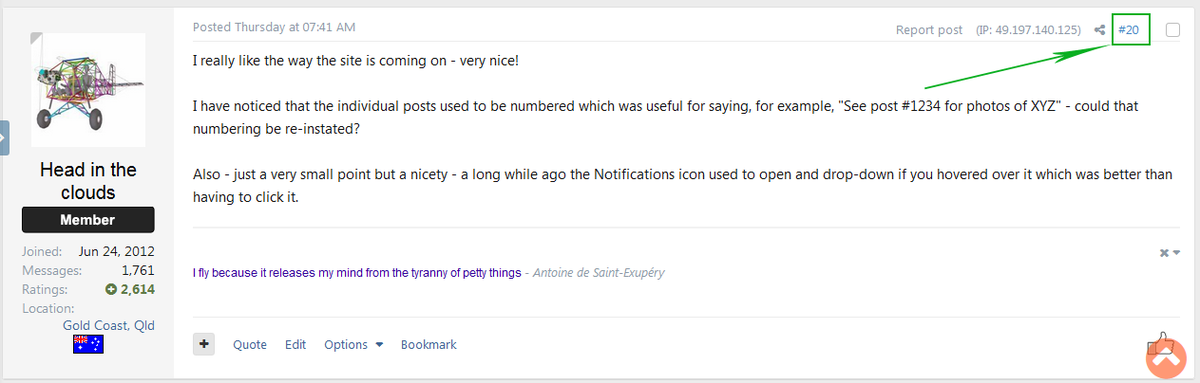Click the Gold Coast, Qld location link

click(108, 325)
